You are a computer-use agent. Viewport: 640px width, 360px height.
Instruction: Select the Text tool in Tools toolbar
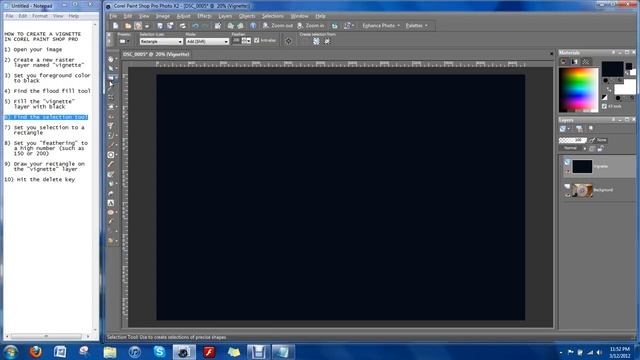111,203
